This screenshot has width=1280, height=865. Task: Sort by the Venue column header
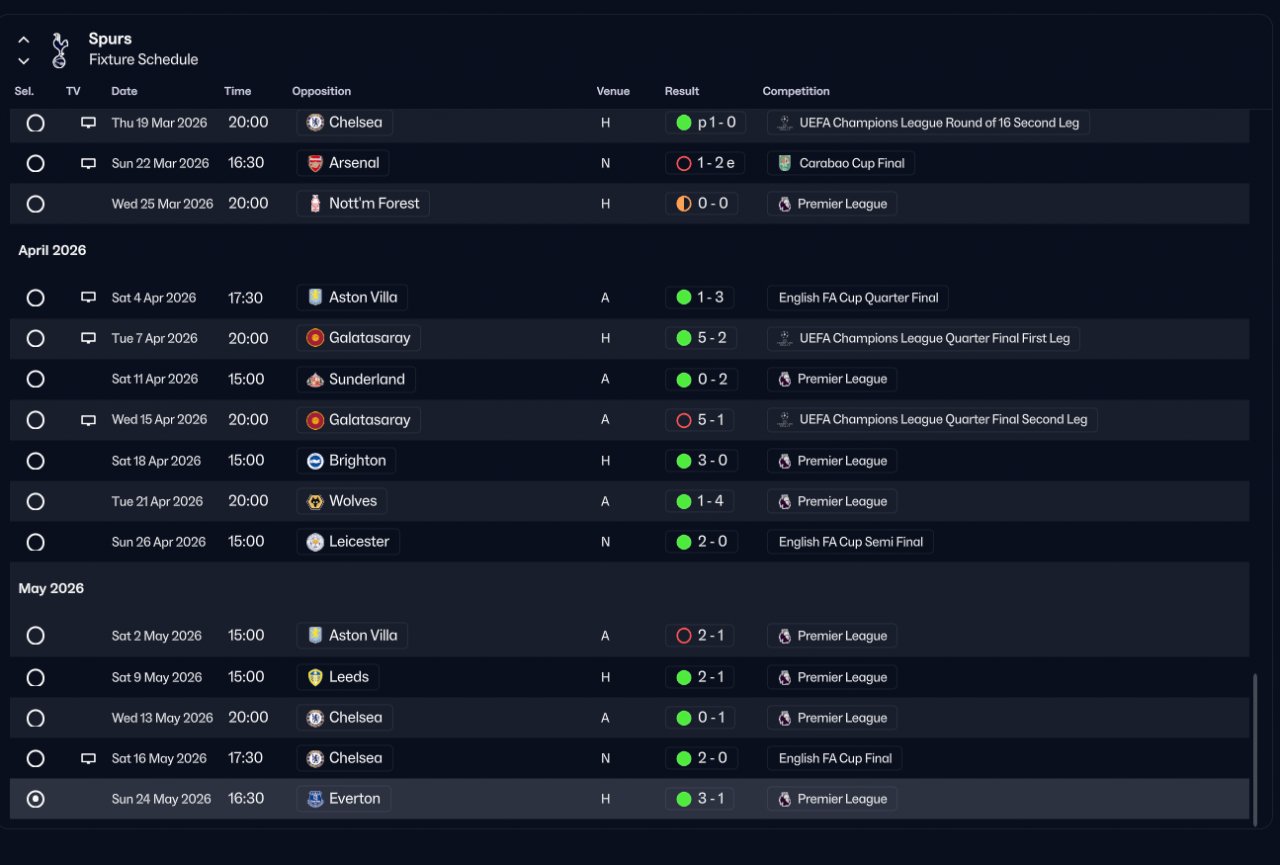point(613,91)
